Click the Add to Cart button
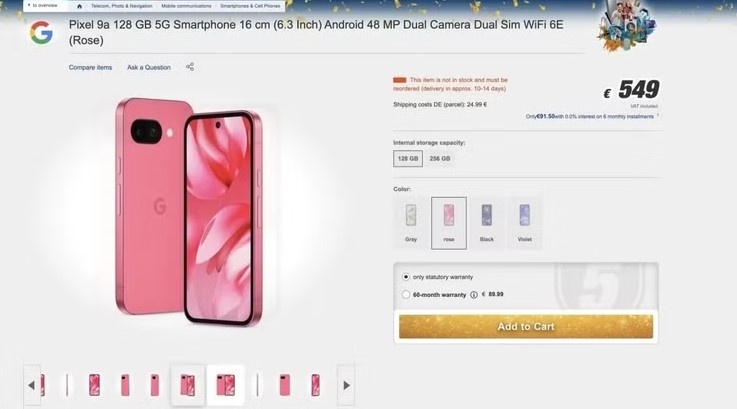The height and width of the screenshot is (409, 737). (x=526, y=326)
